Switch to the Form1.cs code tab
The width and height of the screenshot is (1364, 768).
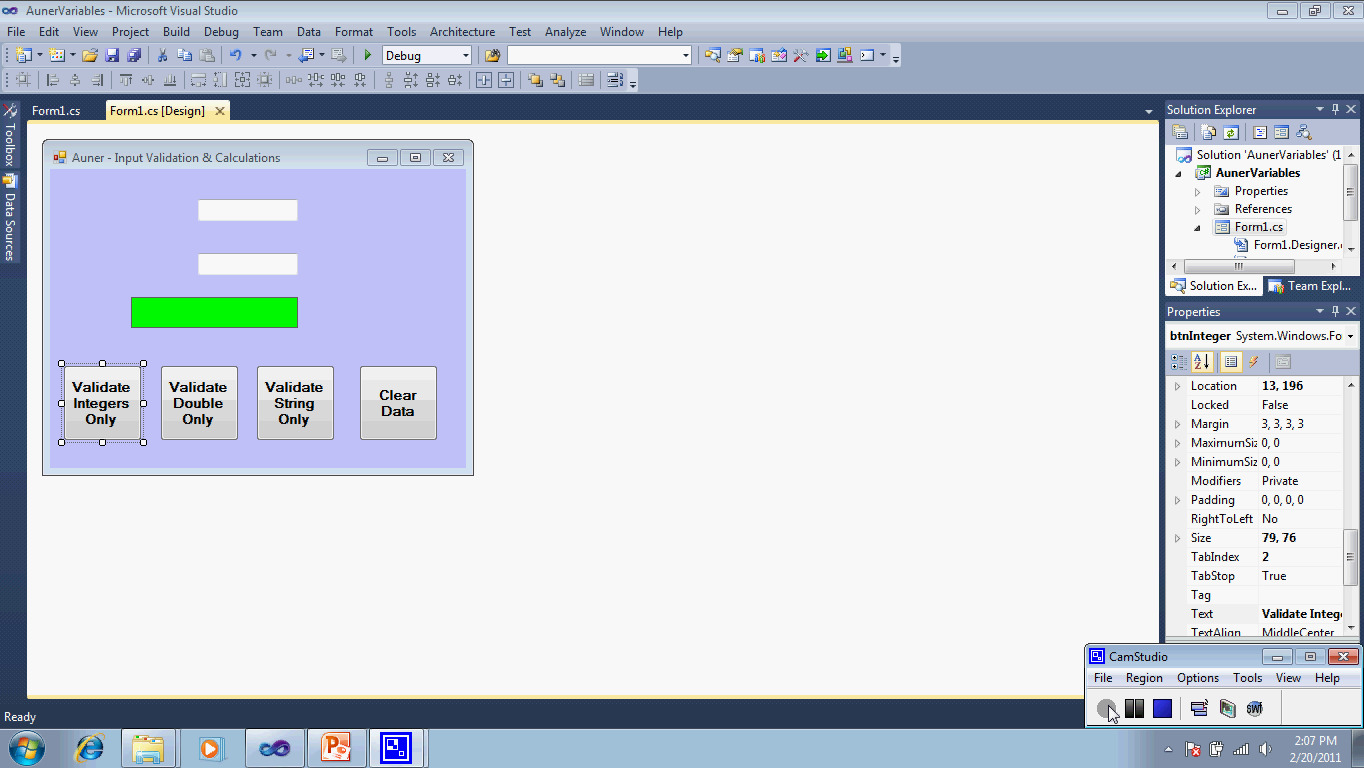[x=56, y=111]
